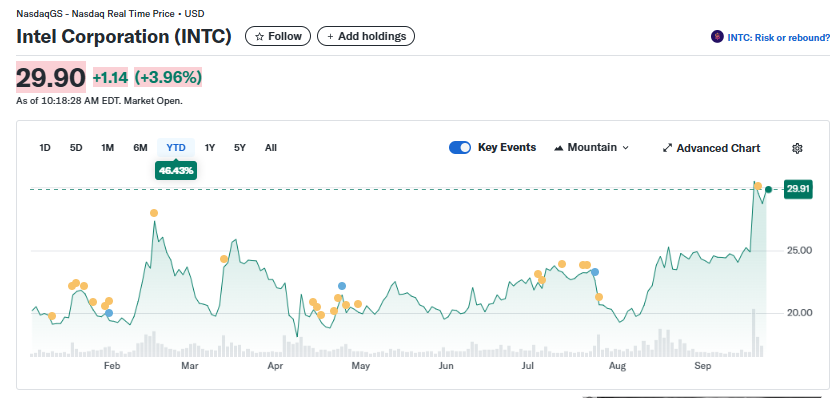
Task: Click the Advanced Chart expand arrows icon
Action: [668, 148]
